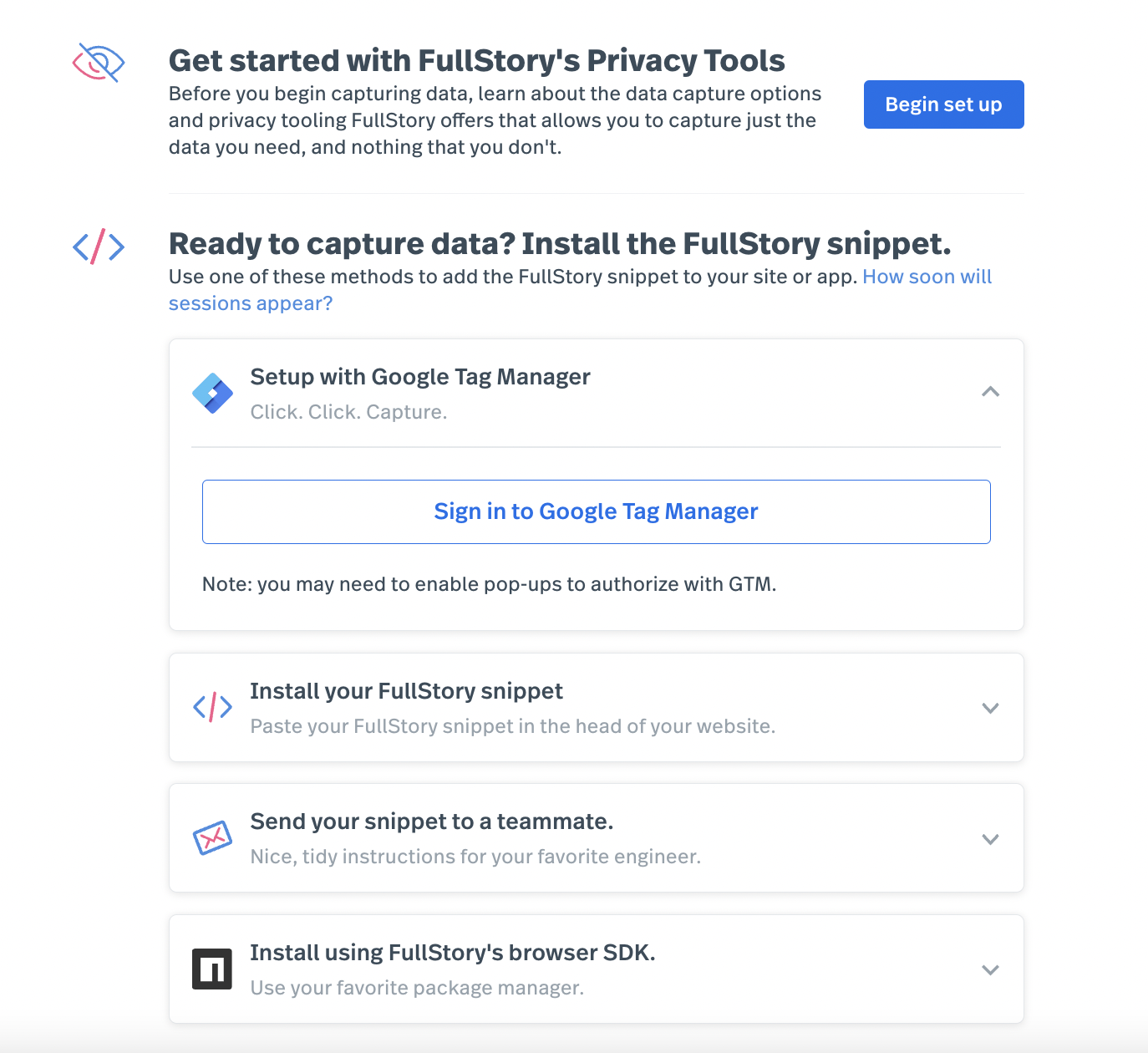Click the crossed-out eye privacy icon
The height and width of the screenshot is (1053, 1148).
click(99, 63)
